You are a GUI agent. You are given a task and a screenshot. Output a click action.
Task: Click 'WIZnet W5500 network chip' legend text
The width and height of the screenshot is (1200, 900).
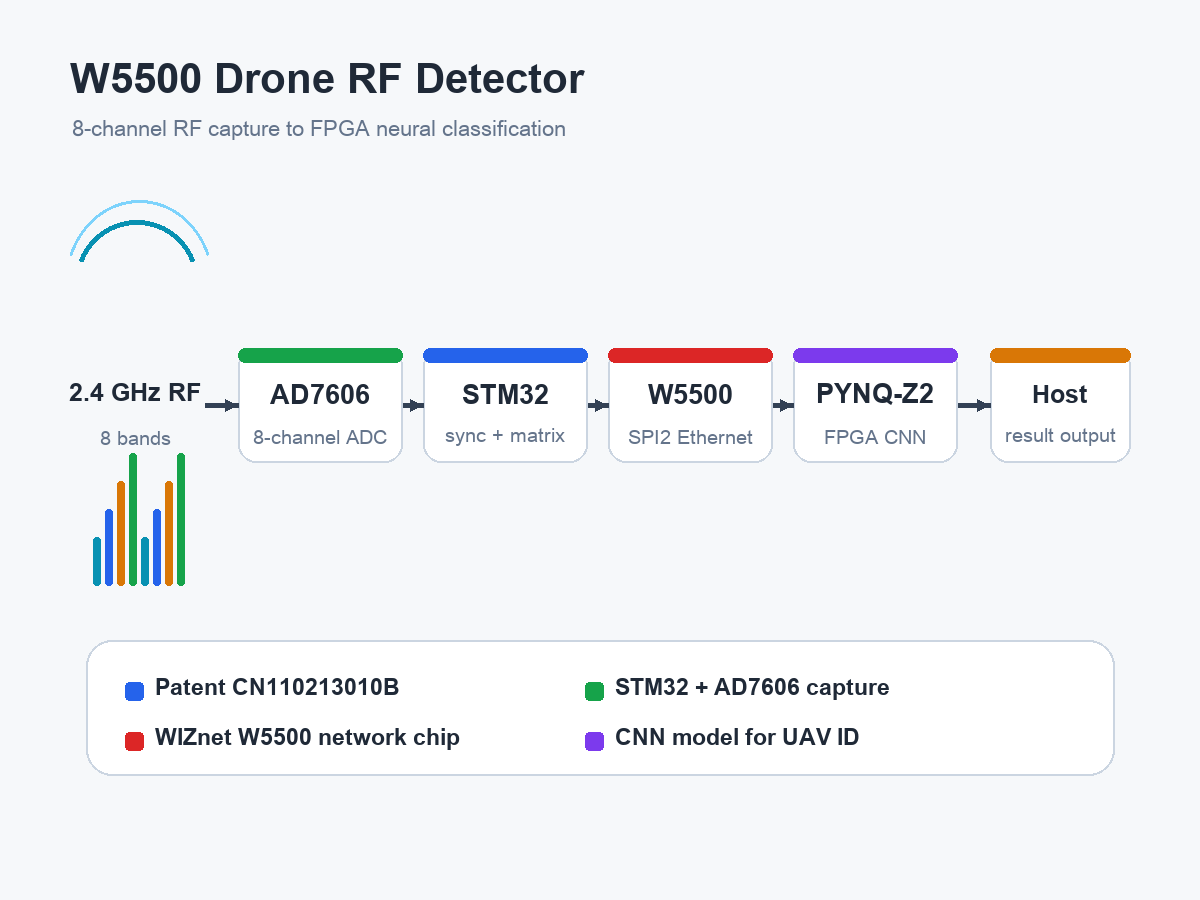(x=307, y=738)
